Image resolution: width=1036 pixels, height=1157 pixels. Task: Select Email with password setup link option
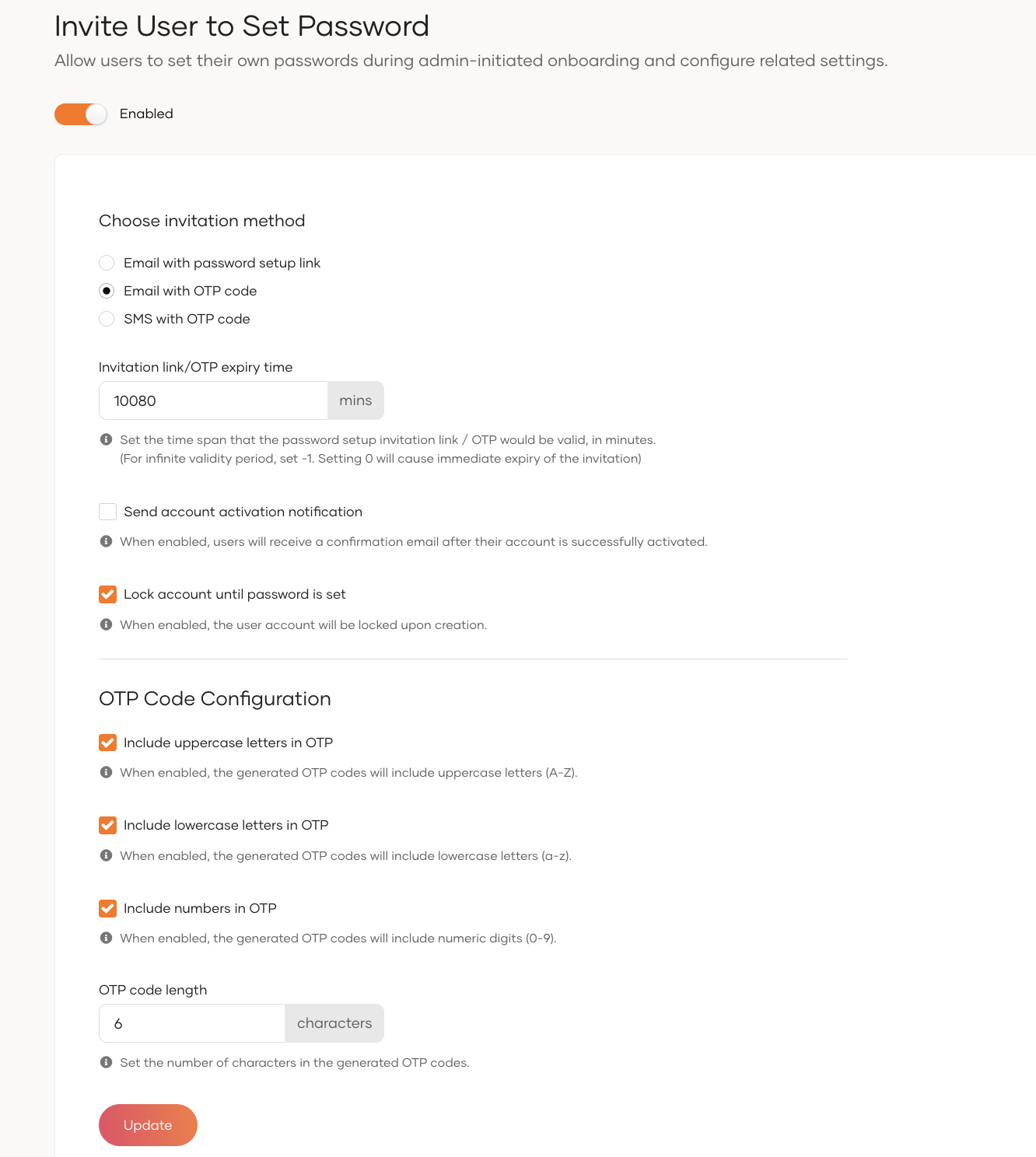coord(107,263)
